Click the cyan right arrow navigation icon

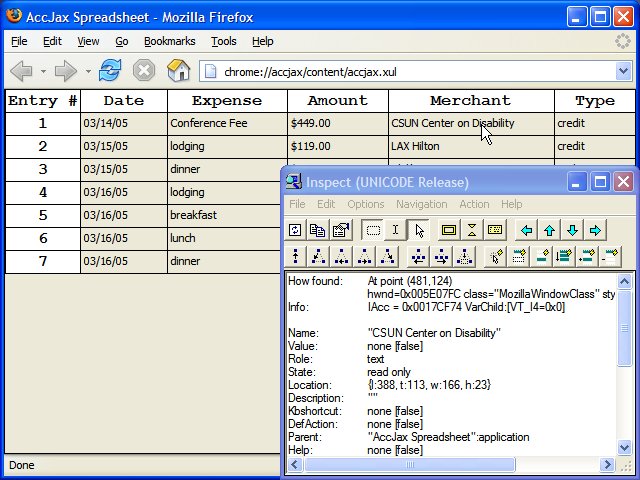(x=595, y=230)
